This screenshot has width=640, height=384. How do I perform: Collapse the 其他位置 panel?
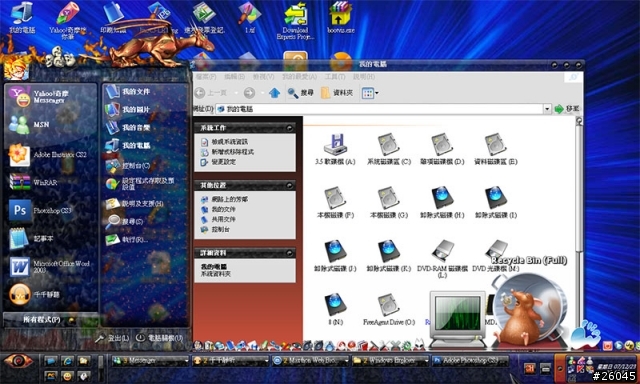(x=289, y=185)
